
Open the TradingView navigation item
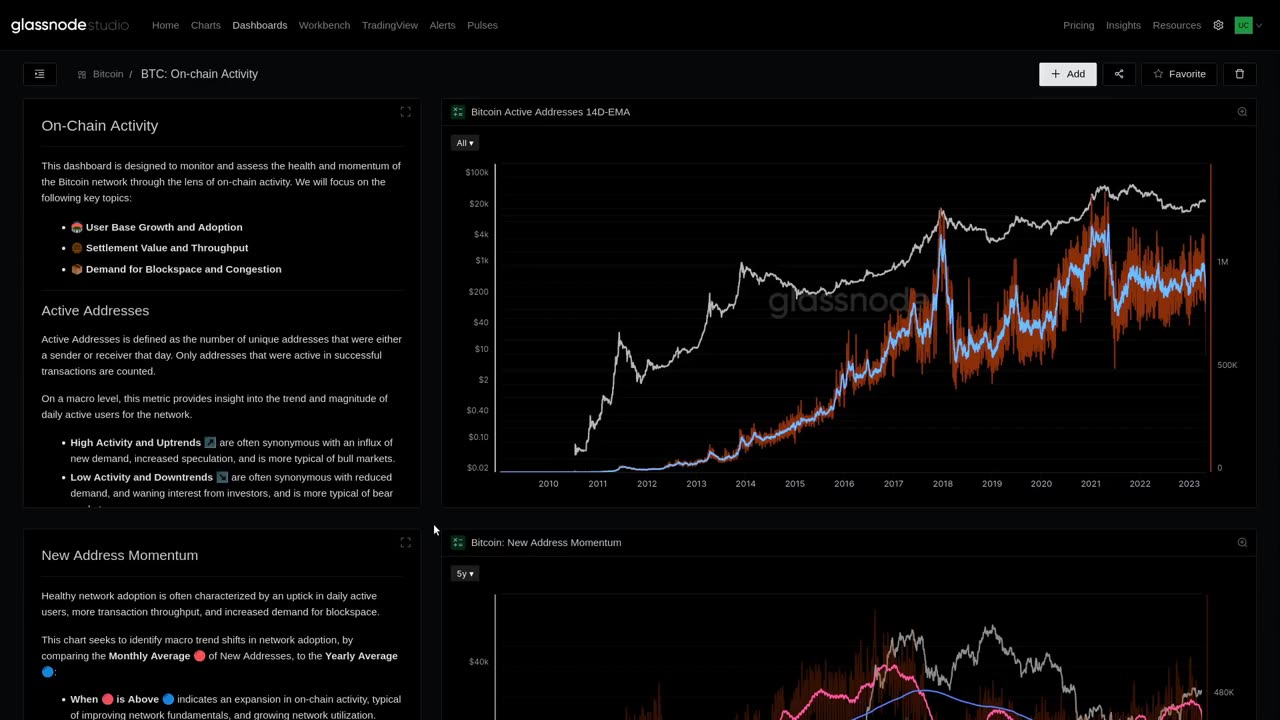click(390, 25)
